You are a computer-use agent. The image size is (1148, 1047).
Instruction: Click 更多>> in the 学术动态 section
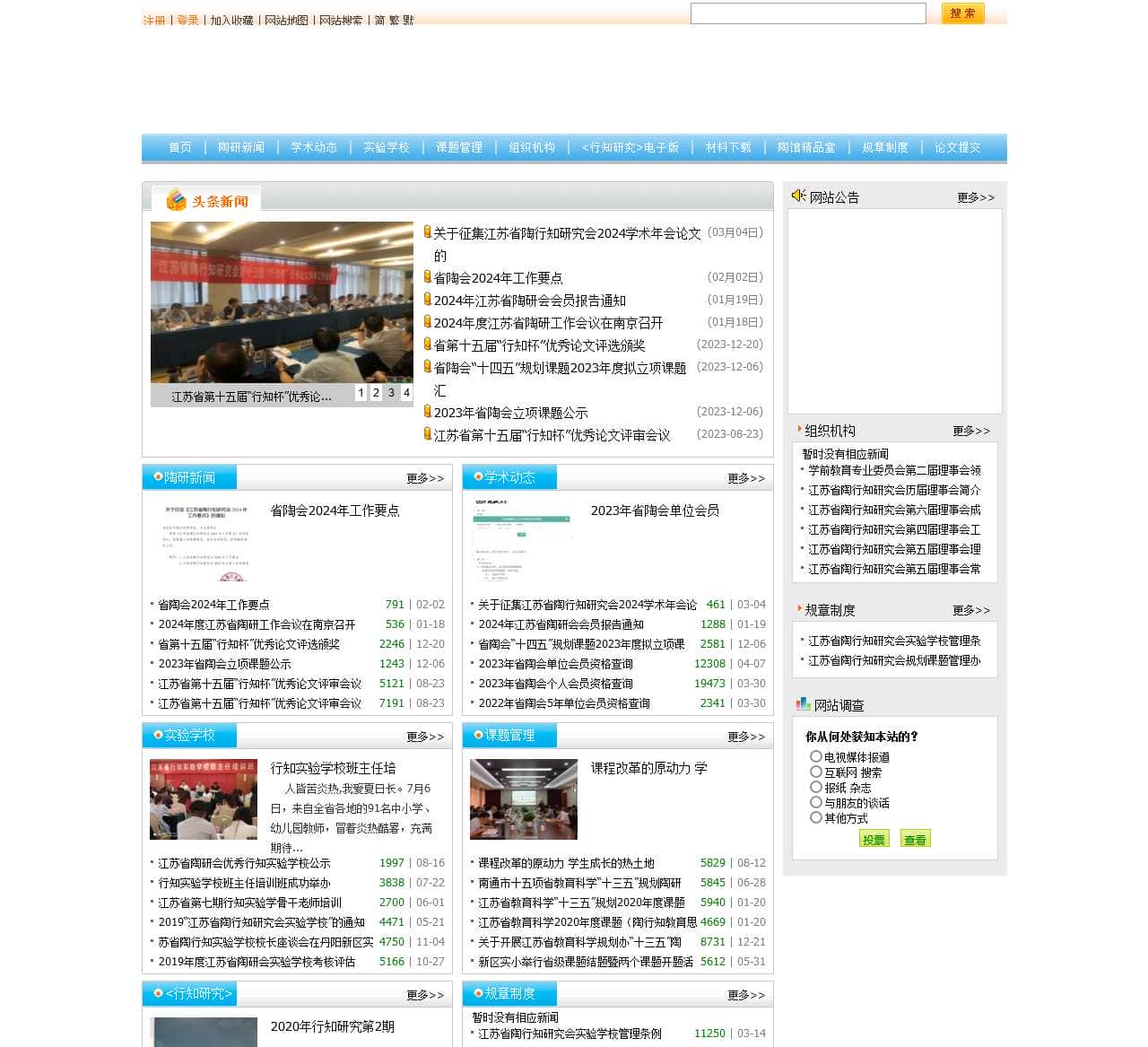click(x=746, y=478)
